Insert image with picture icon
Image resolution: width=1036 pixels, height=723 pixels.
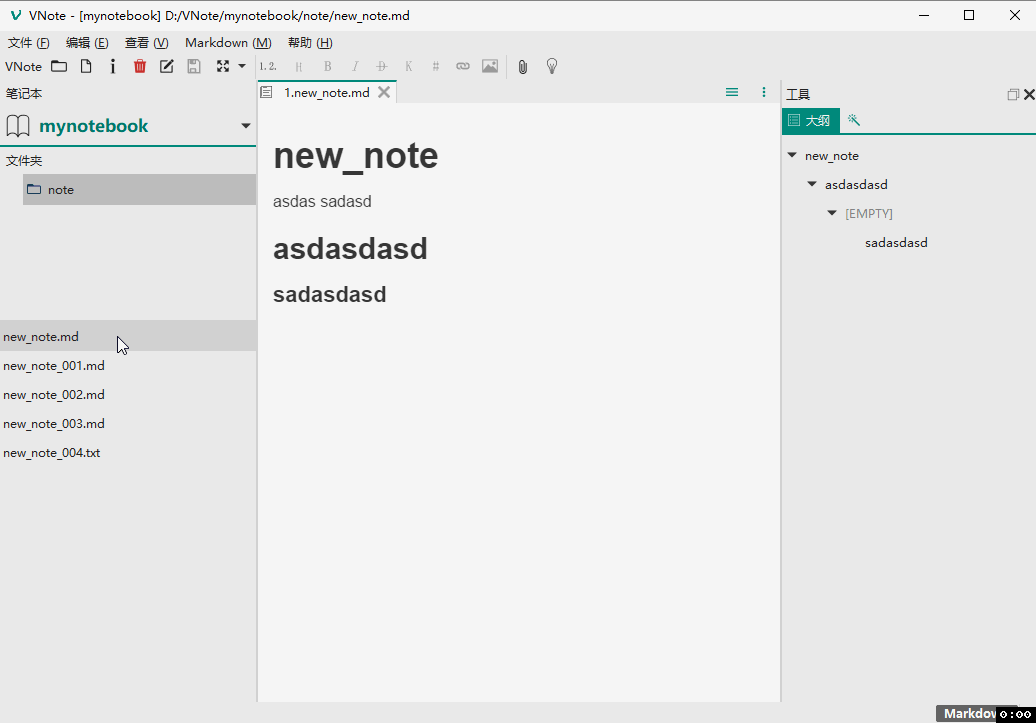[x=490, y=66]
